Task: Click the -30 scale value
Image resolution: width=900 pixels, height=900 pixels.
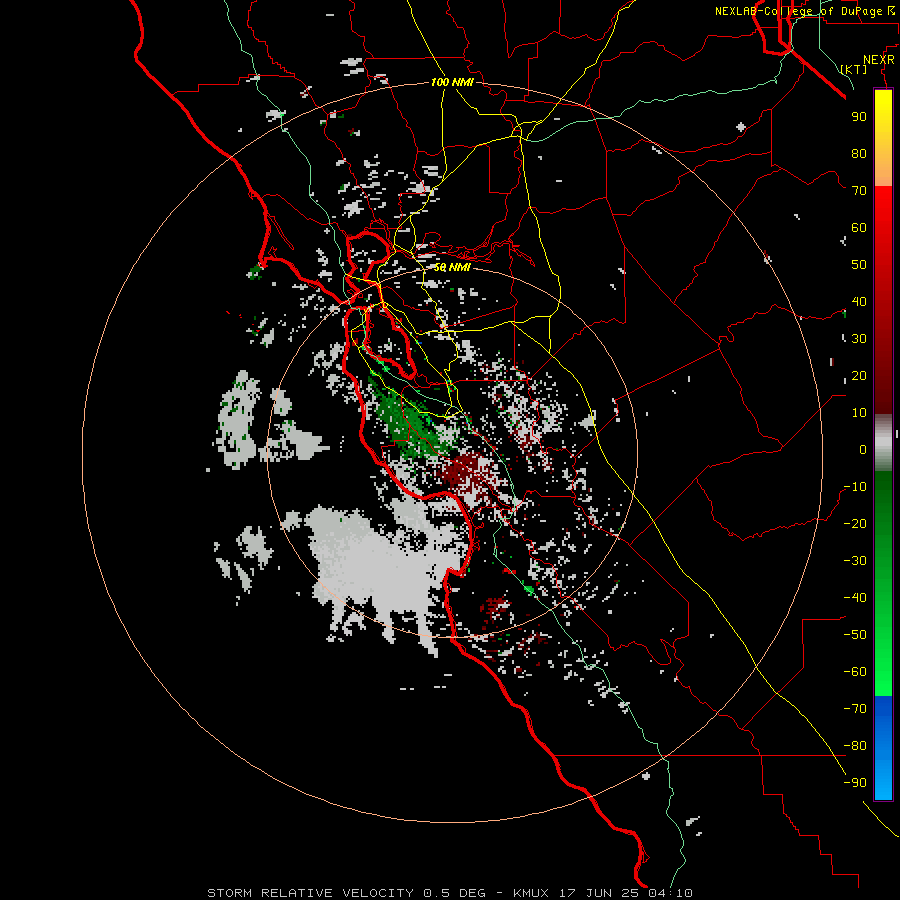Action: [x=855, y=561]
